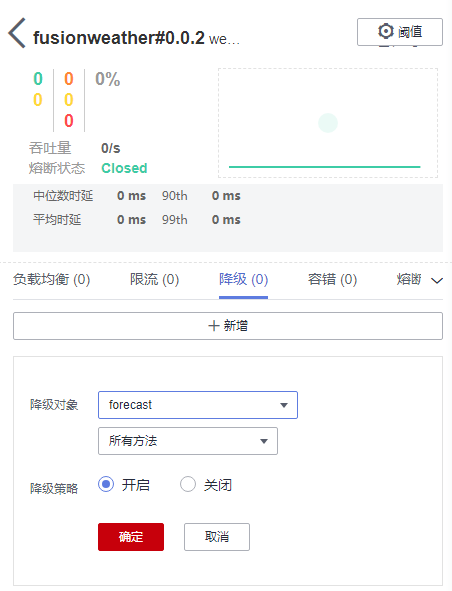Click the fusionweather#0.0.2 title text
452x591 pixels.
click(119, 38)
